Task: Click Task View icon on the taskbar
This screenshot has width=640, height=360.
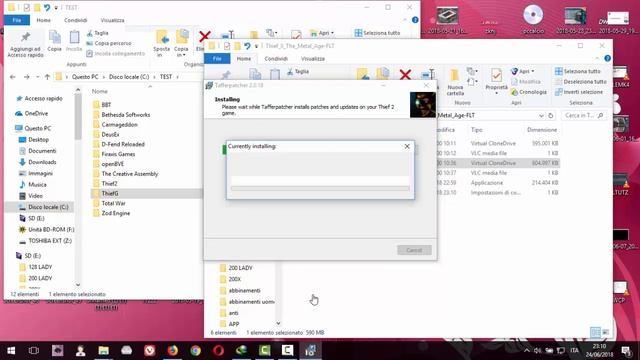Action: [34, 350]
